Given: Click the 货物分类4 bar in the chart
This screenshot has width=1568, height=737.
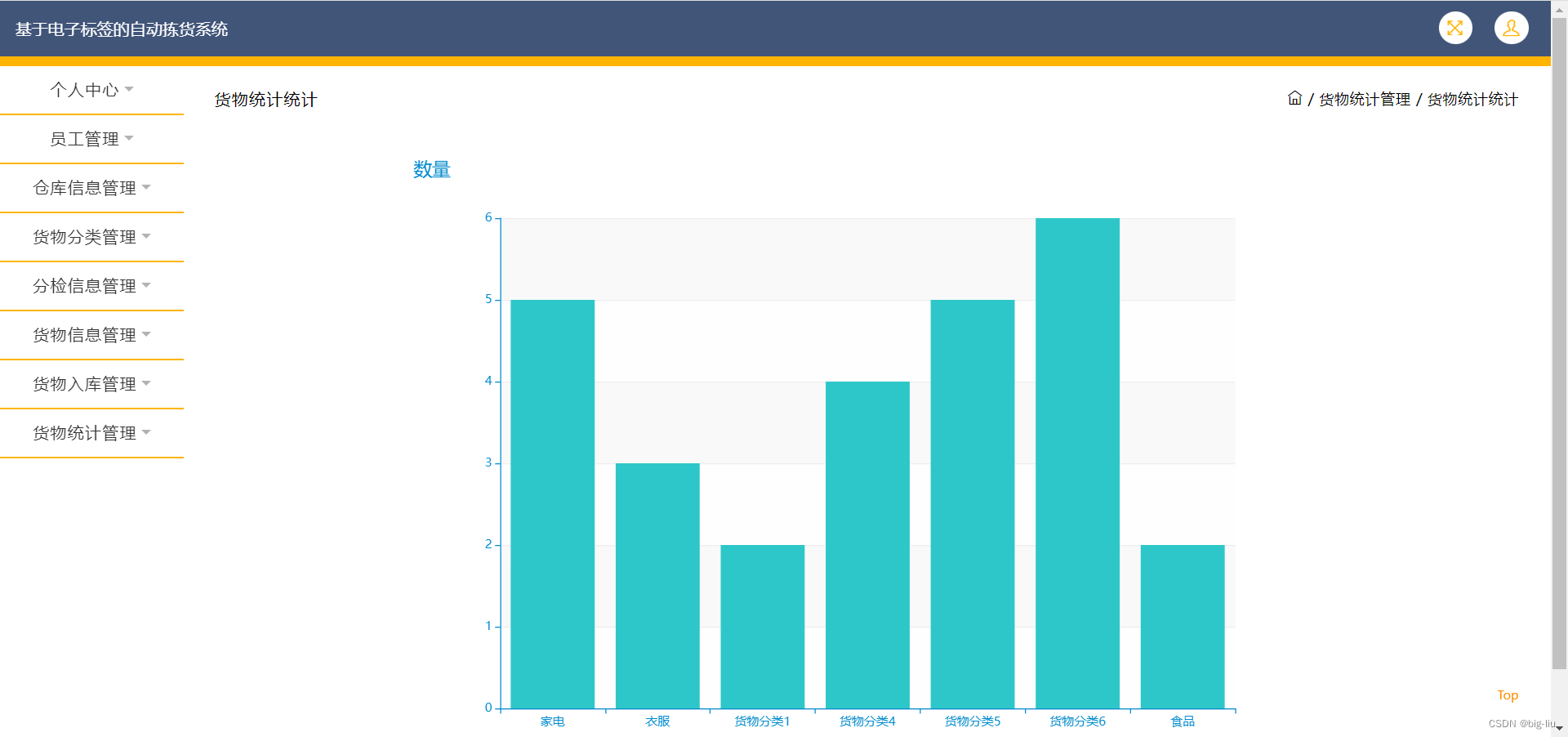Looking at the screenshot, I should (x=867, y=545).
